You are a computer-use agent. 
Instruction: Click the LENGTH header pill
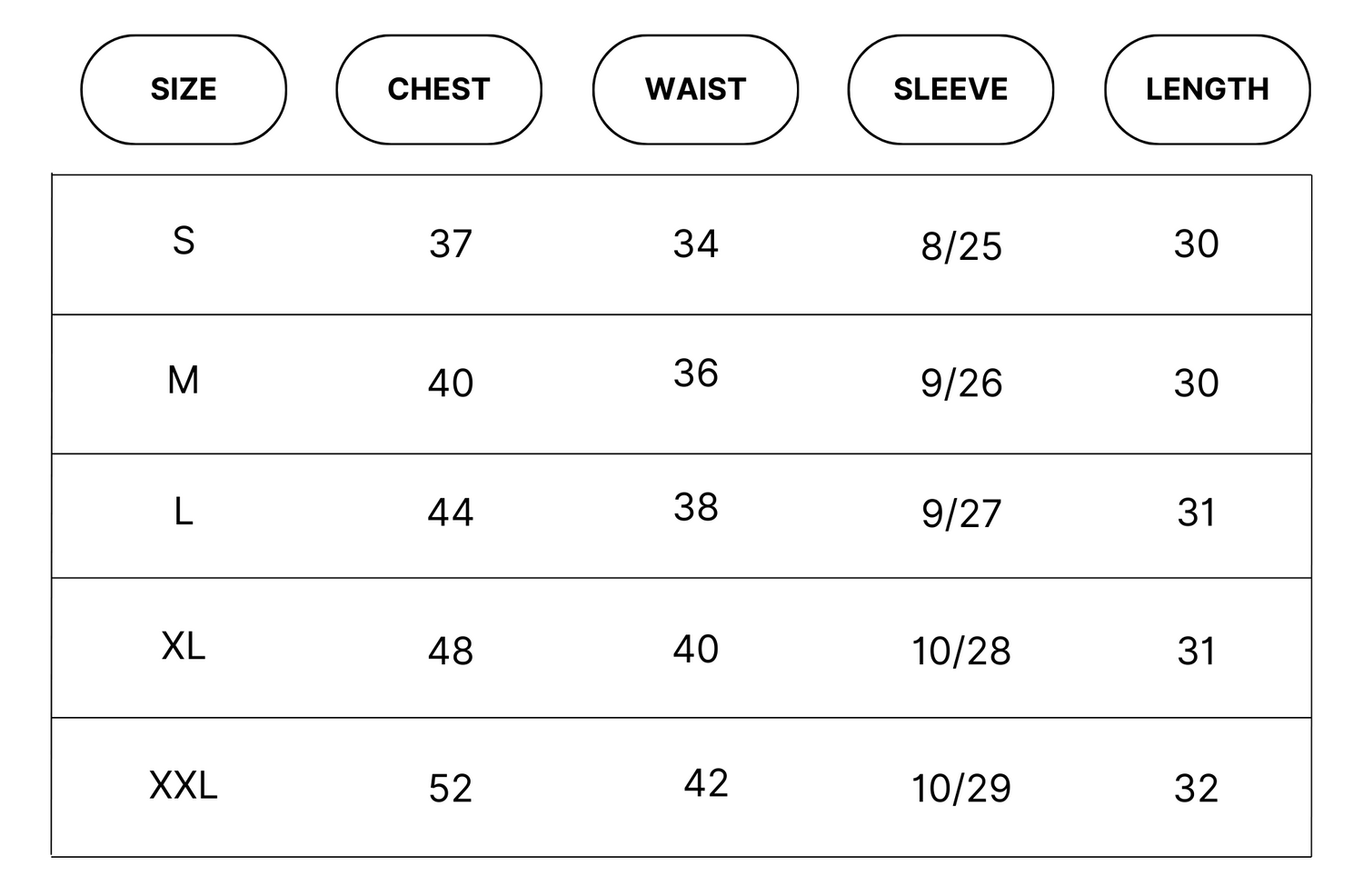click(1207, 89)
